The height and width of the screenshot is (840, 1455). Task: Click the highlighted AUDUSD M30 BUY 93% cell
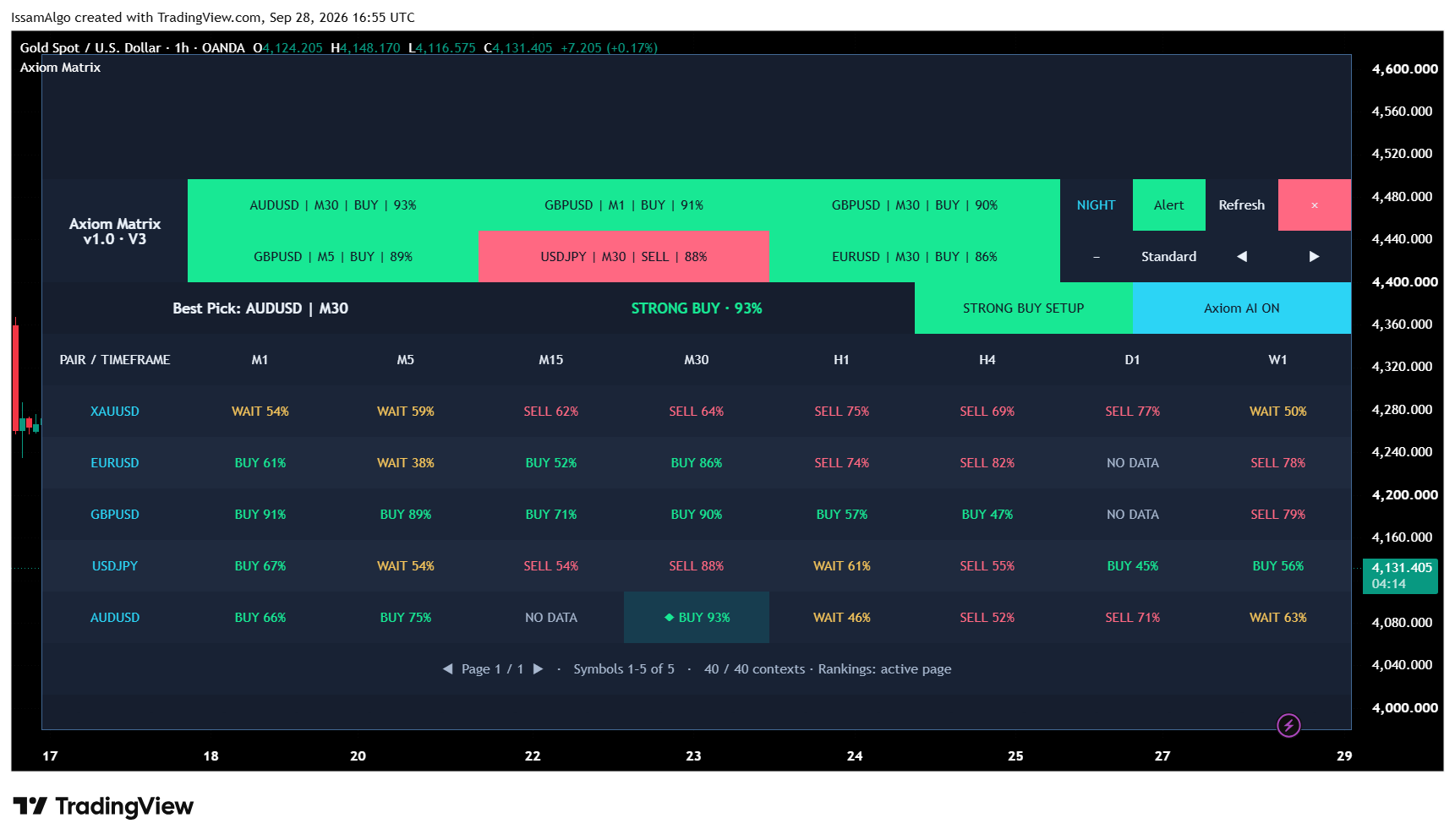tap(697, 618)
